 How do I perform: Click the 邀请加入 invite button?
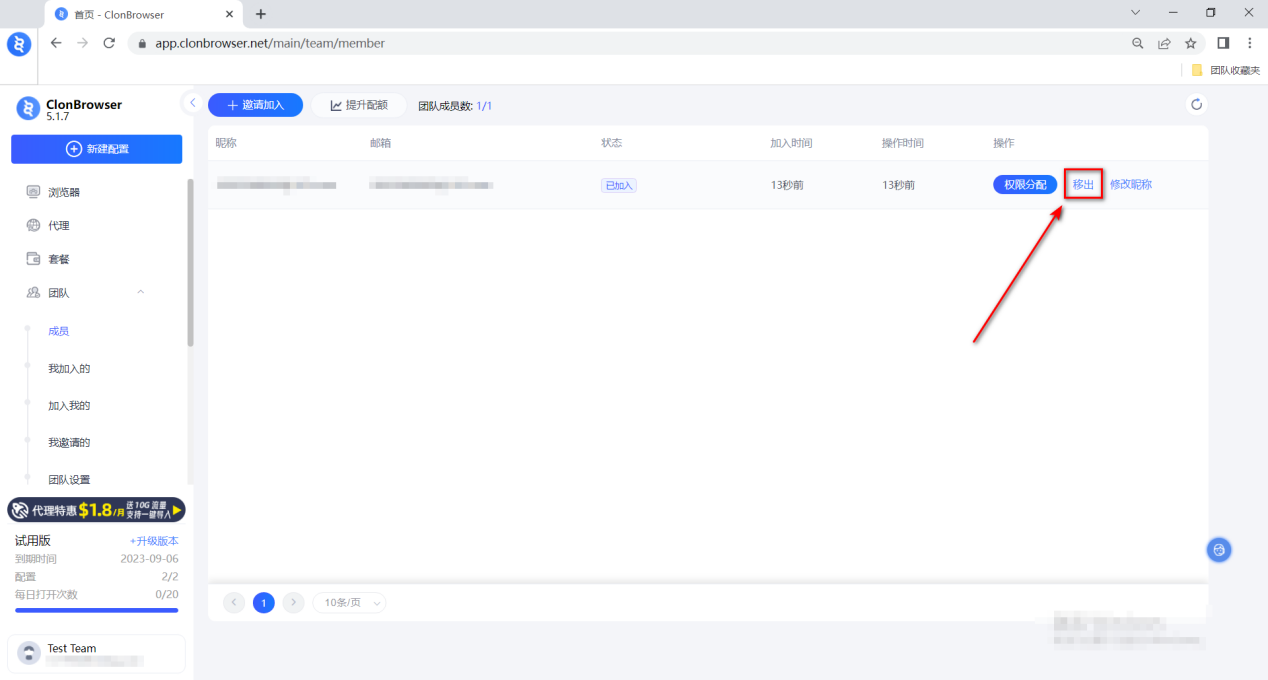(x=255, y=105)
